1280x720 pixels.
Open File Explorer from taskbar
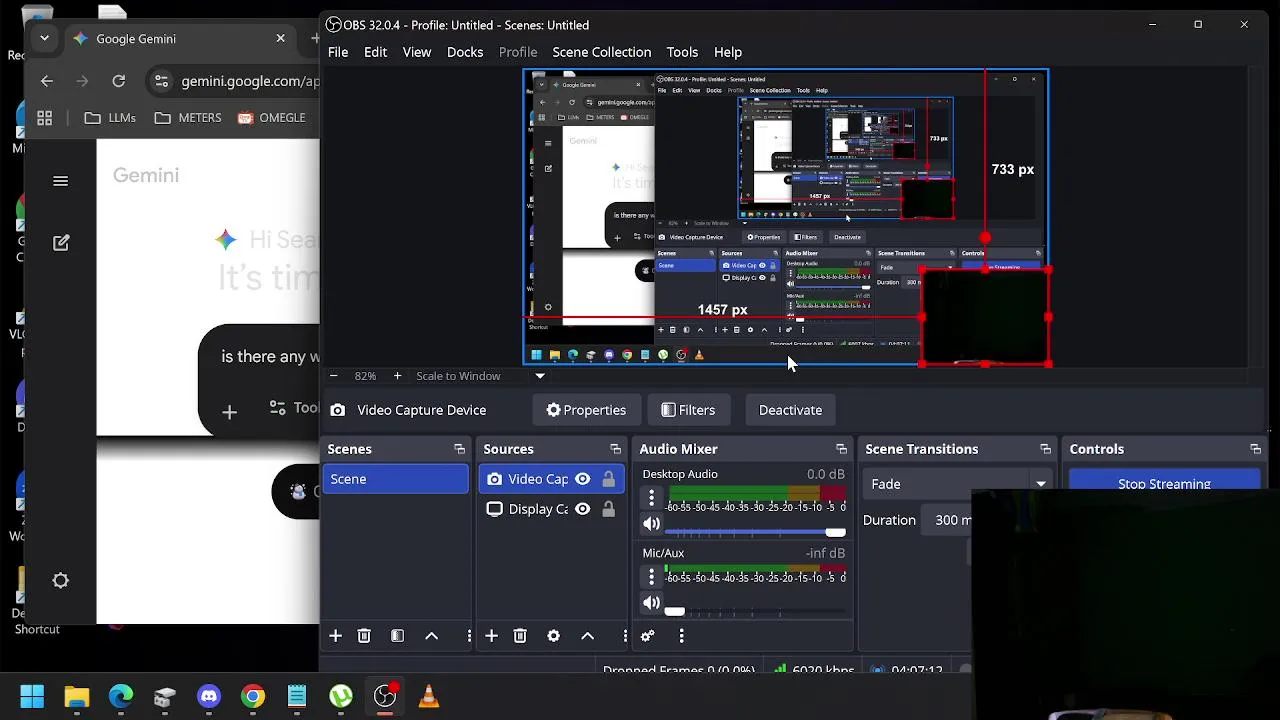[77, 696]
